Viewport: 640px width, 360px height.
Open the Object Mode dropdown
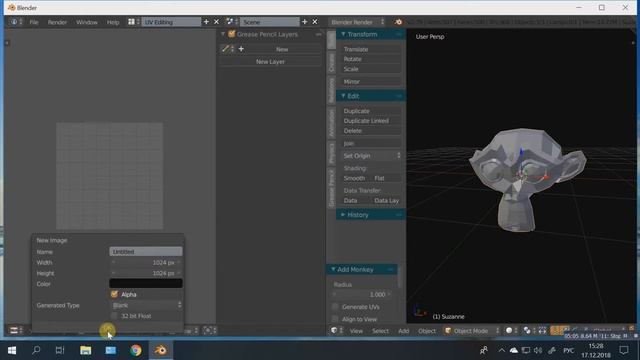click(x=472, y=331)
